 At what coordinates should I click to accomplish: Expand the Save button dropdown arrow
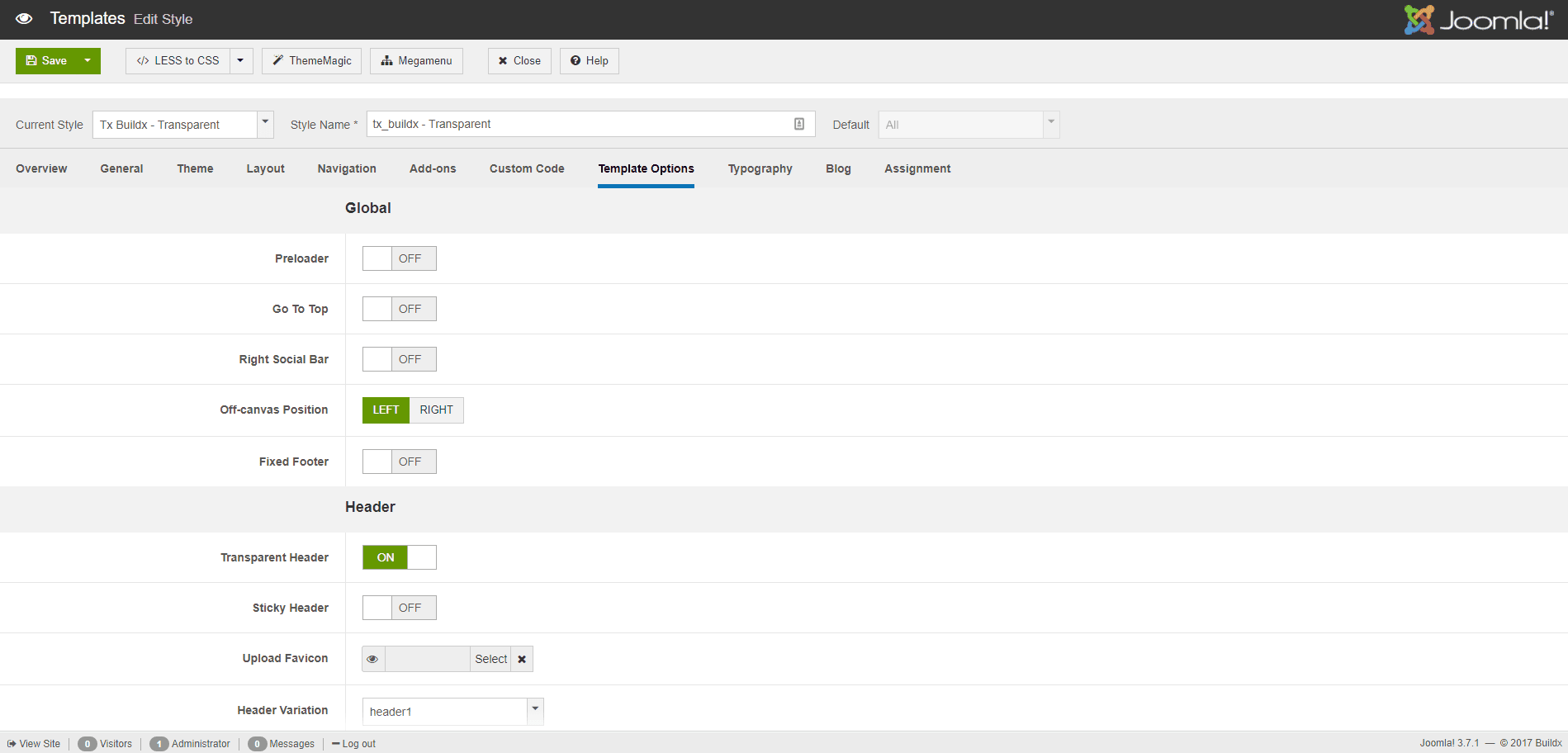point(88,61)
